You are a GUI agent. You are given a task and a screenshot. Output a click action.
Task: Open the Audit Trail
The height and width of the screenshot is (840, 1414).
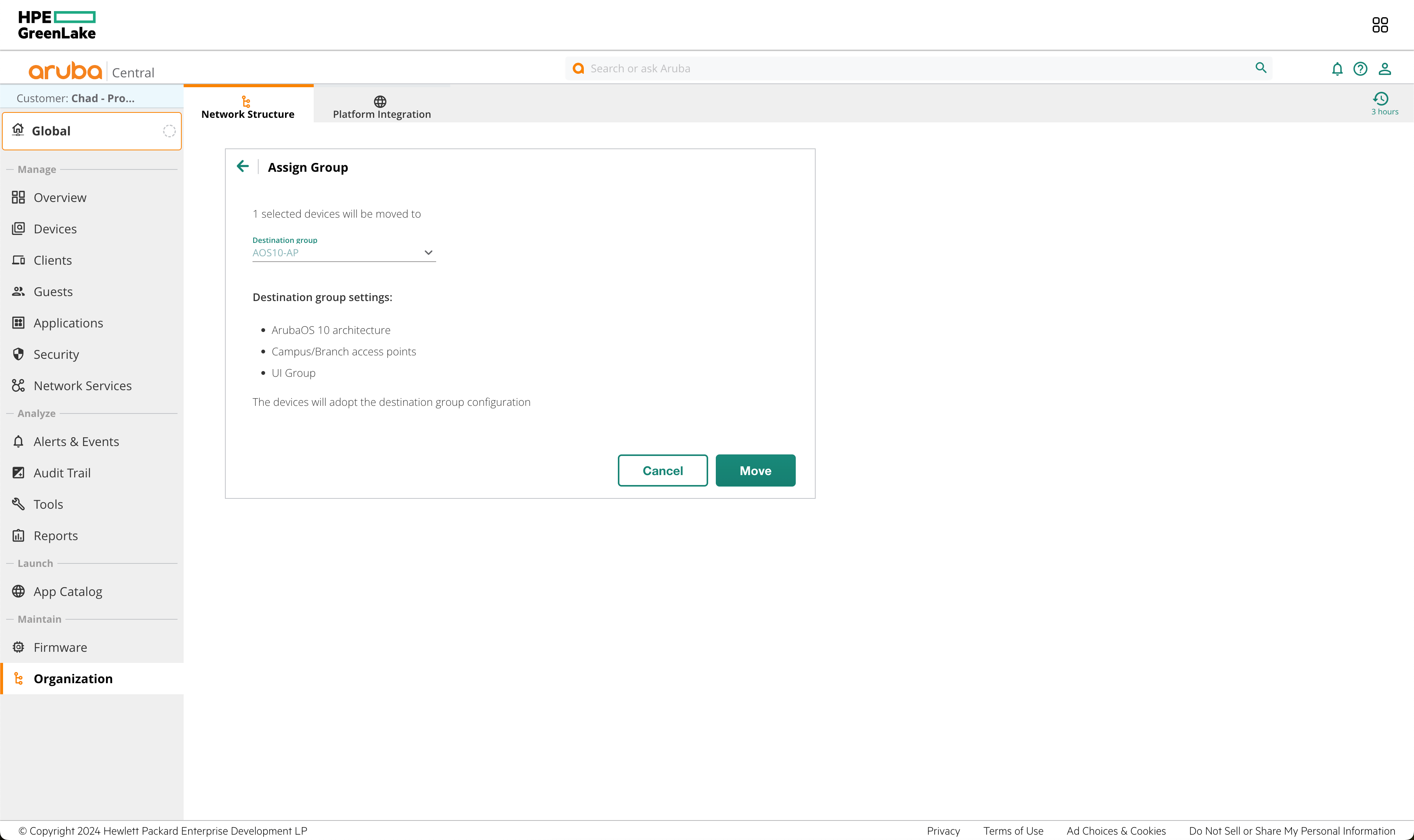62,473
